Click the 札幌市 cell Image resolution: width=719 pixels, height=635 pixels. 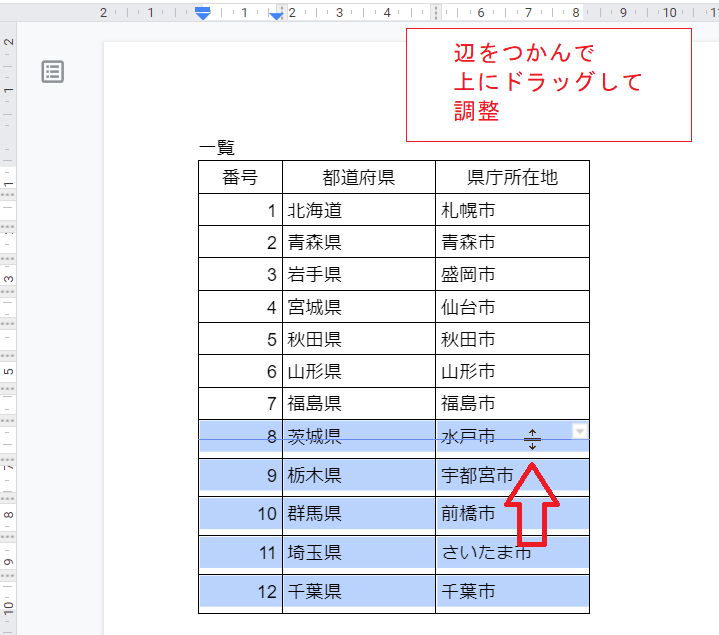512,210
